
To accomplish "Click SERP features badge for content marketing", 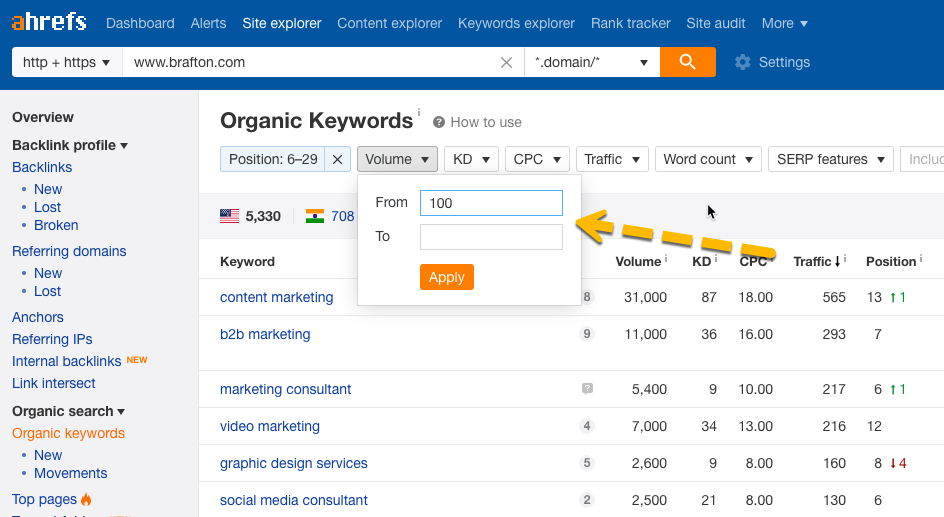I will point(587,297).
